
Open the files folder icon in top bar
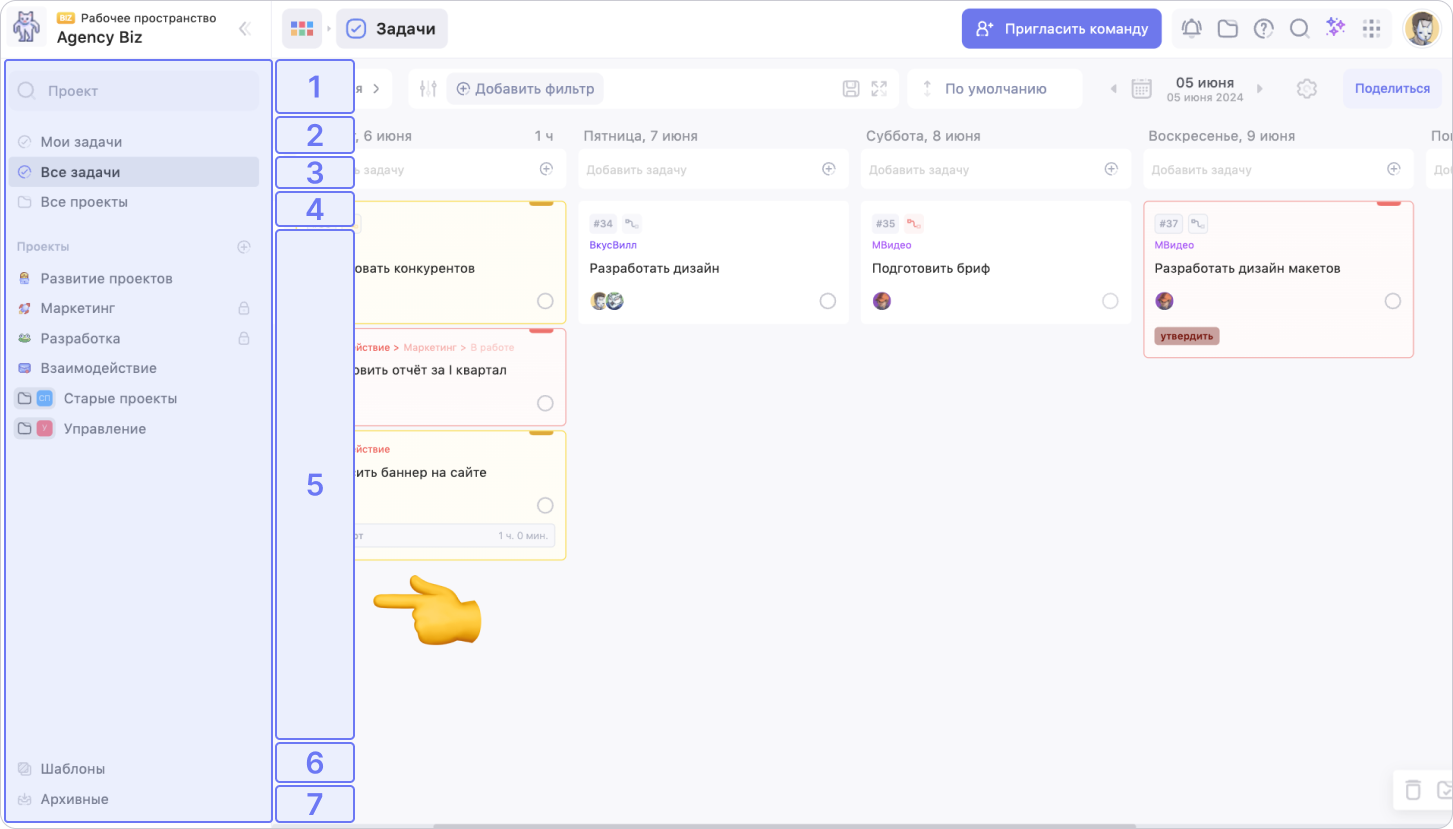tap(1228, 29)
